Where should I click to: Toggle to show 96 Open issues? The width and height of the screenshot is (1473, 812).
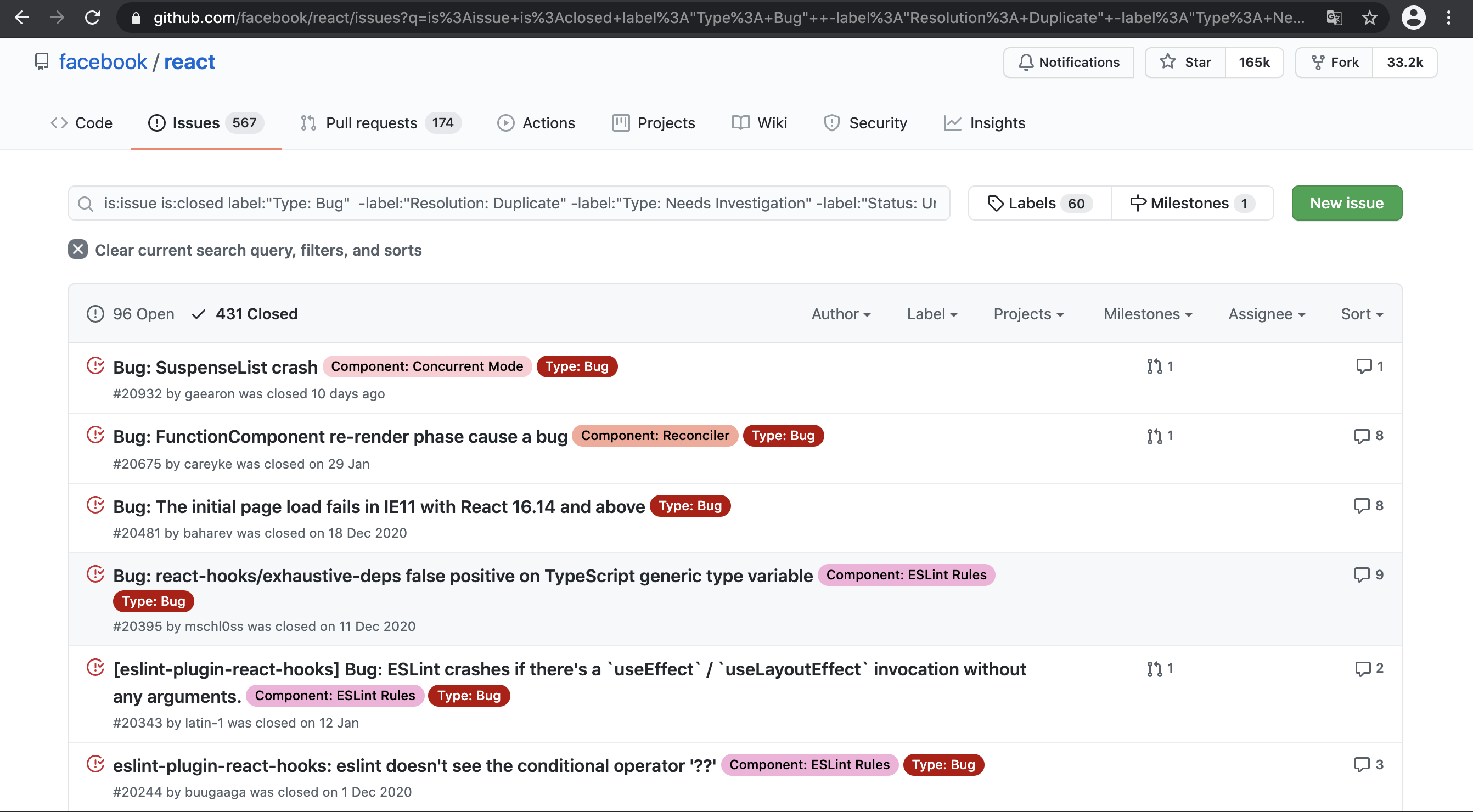[131, 314]
